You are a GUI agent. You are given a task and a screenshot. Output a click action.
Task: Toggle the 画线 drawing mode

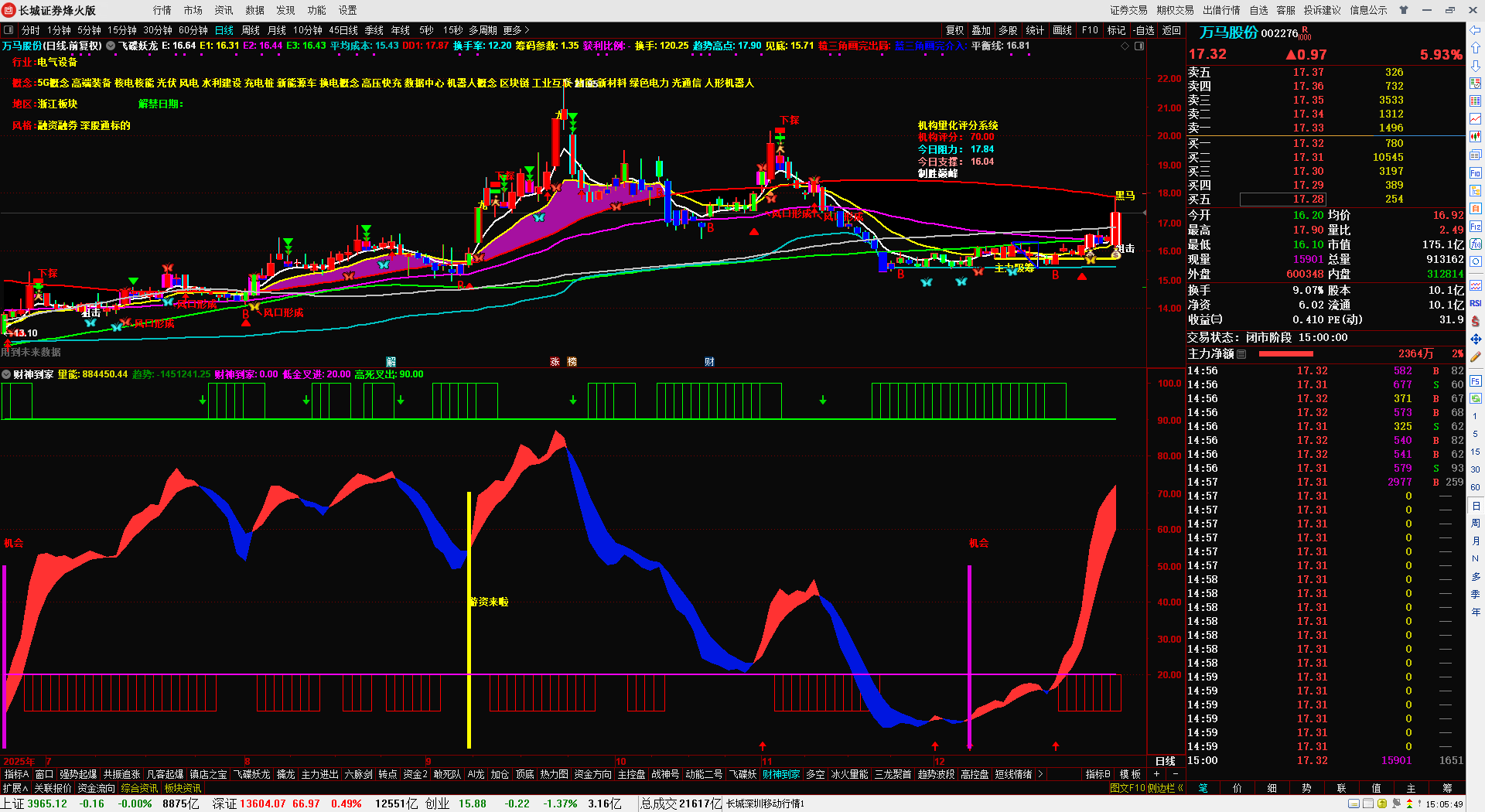1063,30
